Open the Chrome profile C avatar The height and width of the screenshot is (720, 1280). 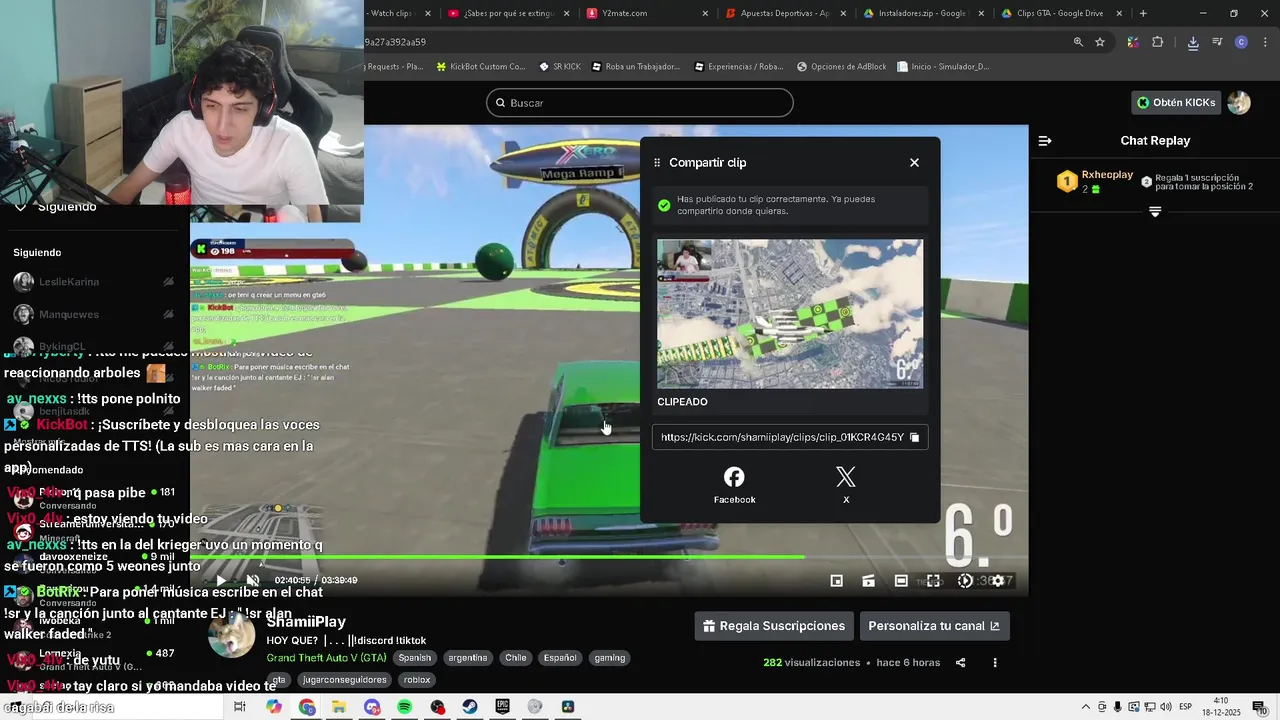tap(1241, 42)
